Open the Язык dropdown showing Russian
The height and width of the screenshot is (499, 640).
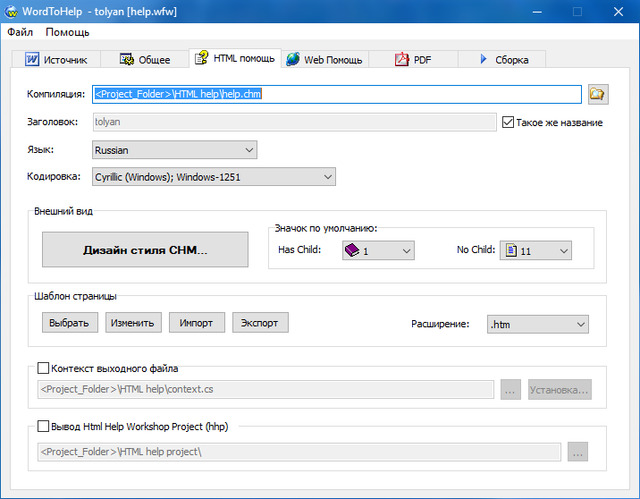[173, 150]
